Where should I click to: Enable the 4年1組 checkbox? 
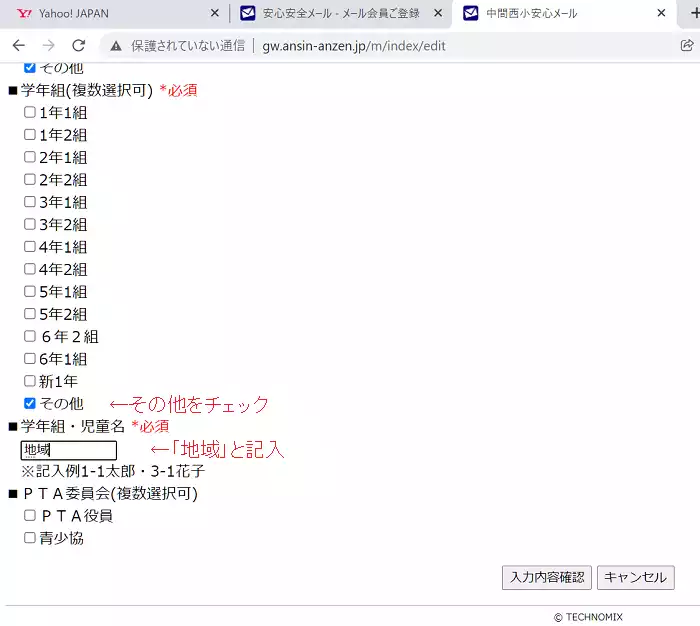(x=30, y=246)
